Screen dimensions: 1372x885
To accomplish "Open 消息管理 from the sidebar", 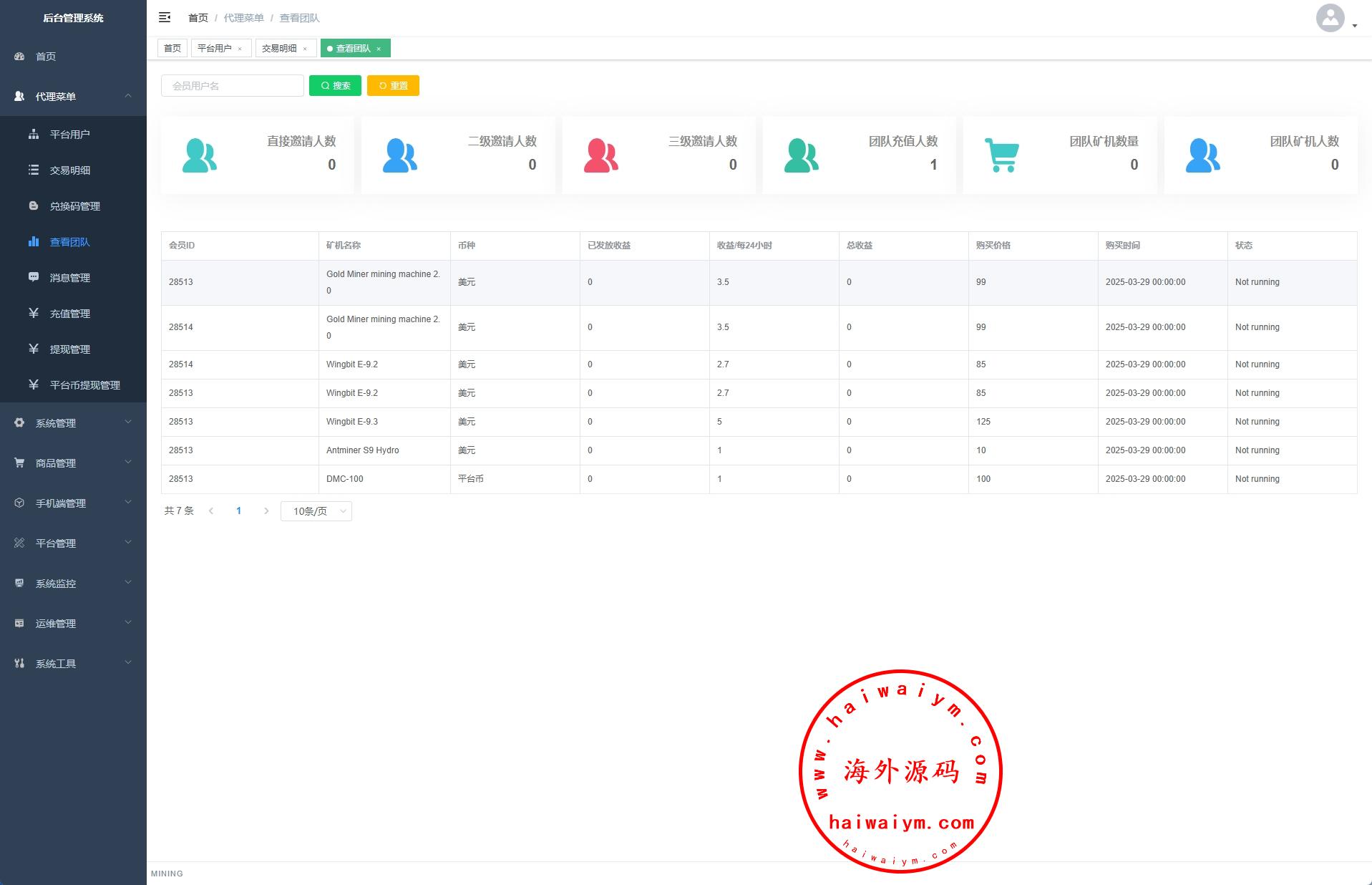I will (69, 278).
